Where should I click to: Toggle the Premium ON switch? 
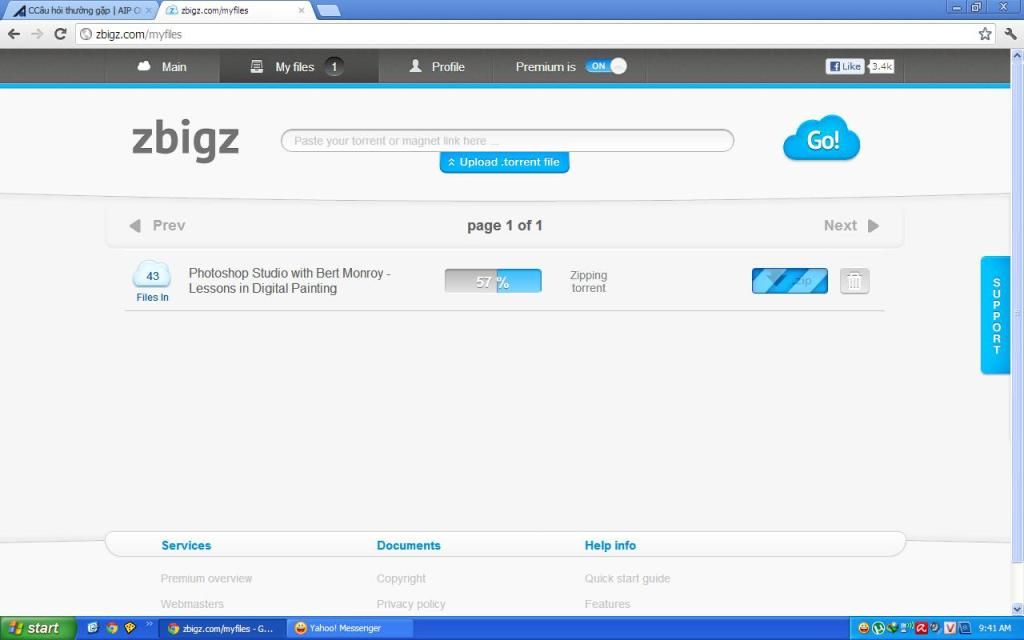(x=605, y=66)
